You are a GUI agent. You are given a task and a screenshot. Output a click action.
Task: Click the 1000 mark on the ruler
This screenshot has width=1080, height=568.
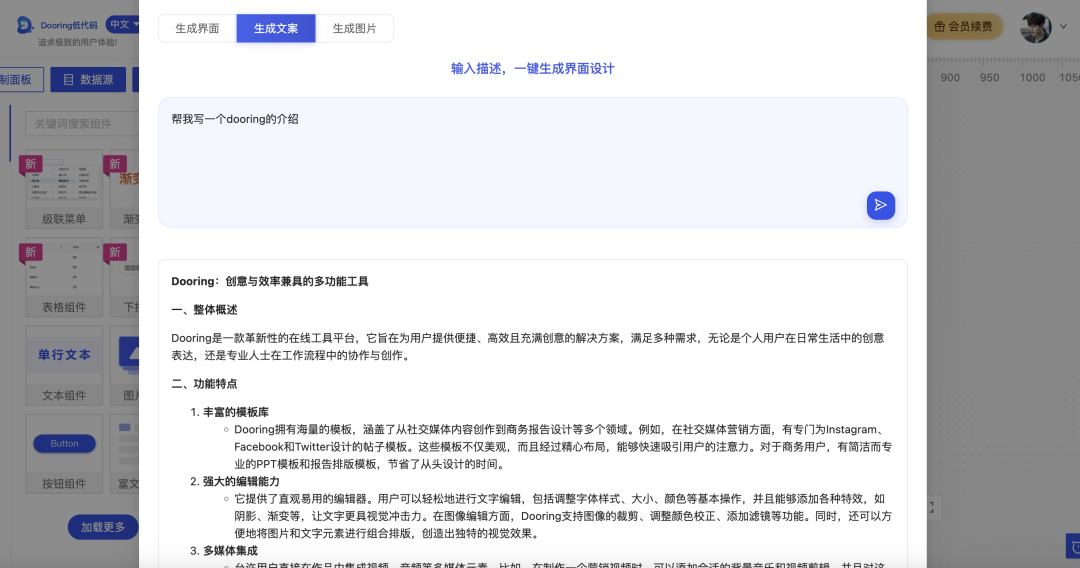[x=1032, y=78]
